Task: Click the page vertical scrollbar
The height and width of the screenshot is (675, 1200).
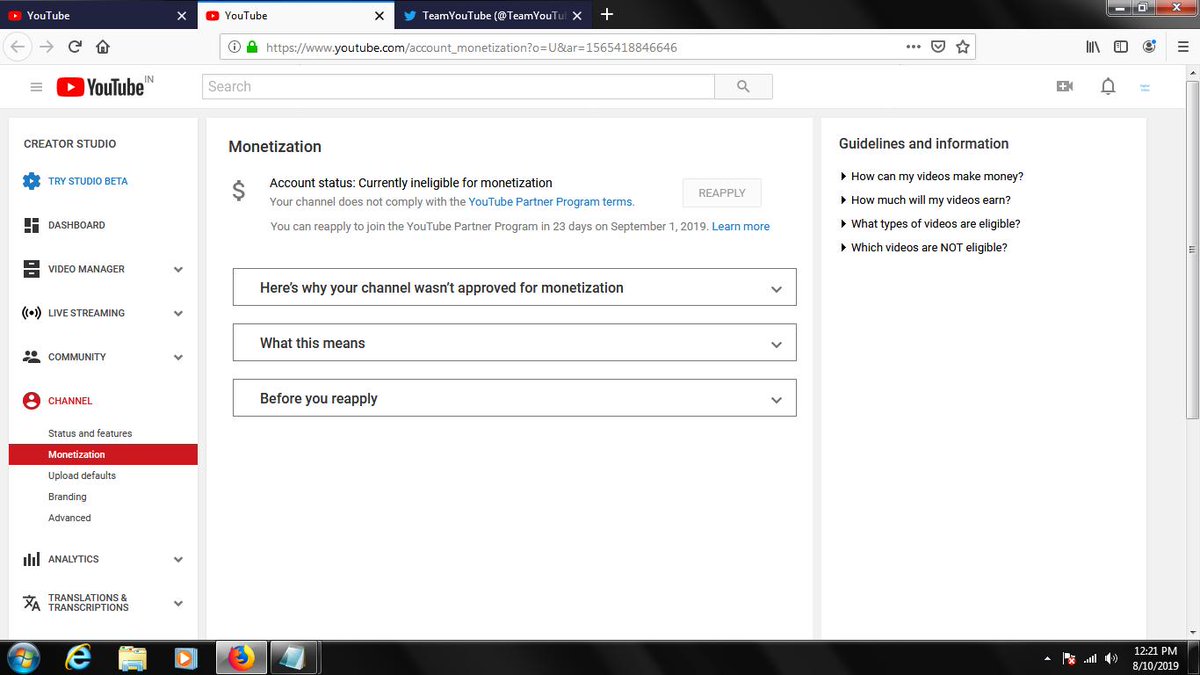Action: (1191, 248)
